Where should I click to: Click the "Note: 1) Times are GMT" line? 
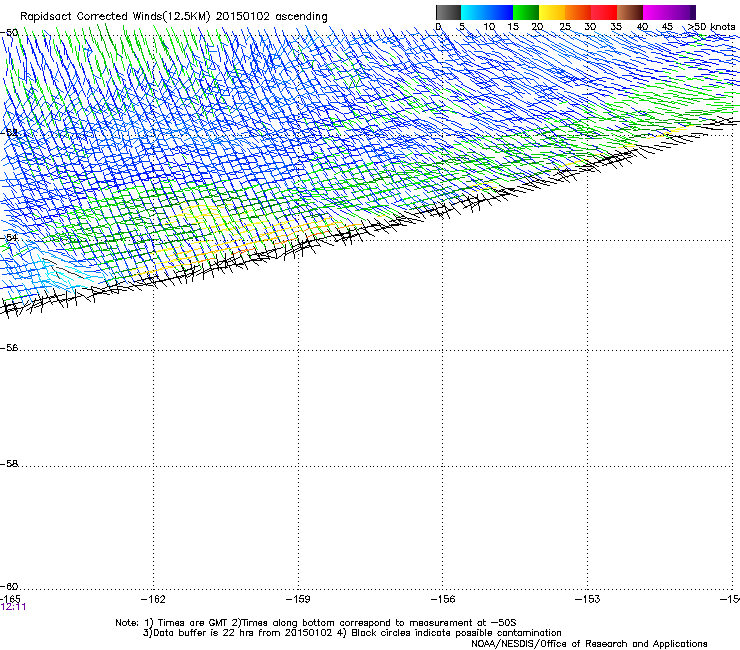tap(172, 623)
